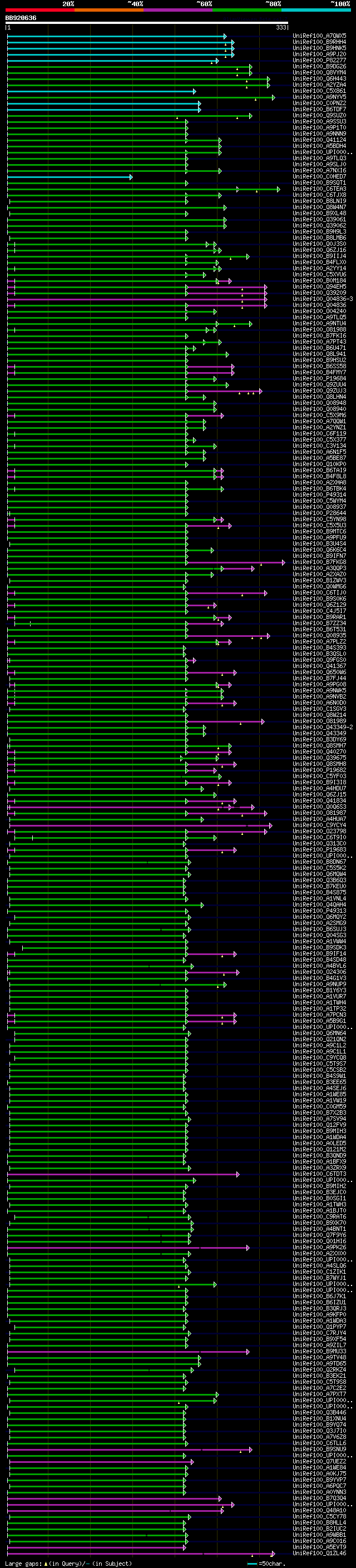
Task: Select label UniRef100_C6TEA3
Action: tap(319, 189)
